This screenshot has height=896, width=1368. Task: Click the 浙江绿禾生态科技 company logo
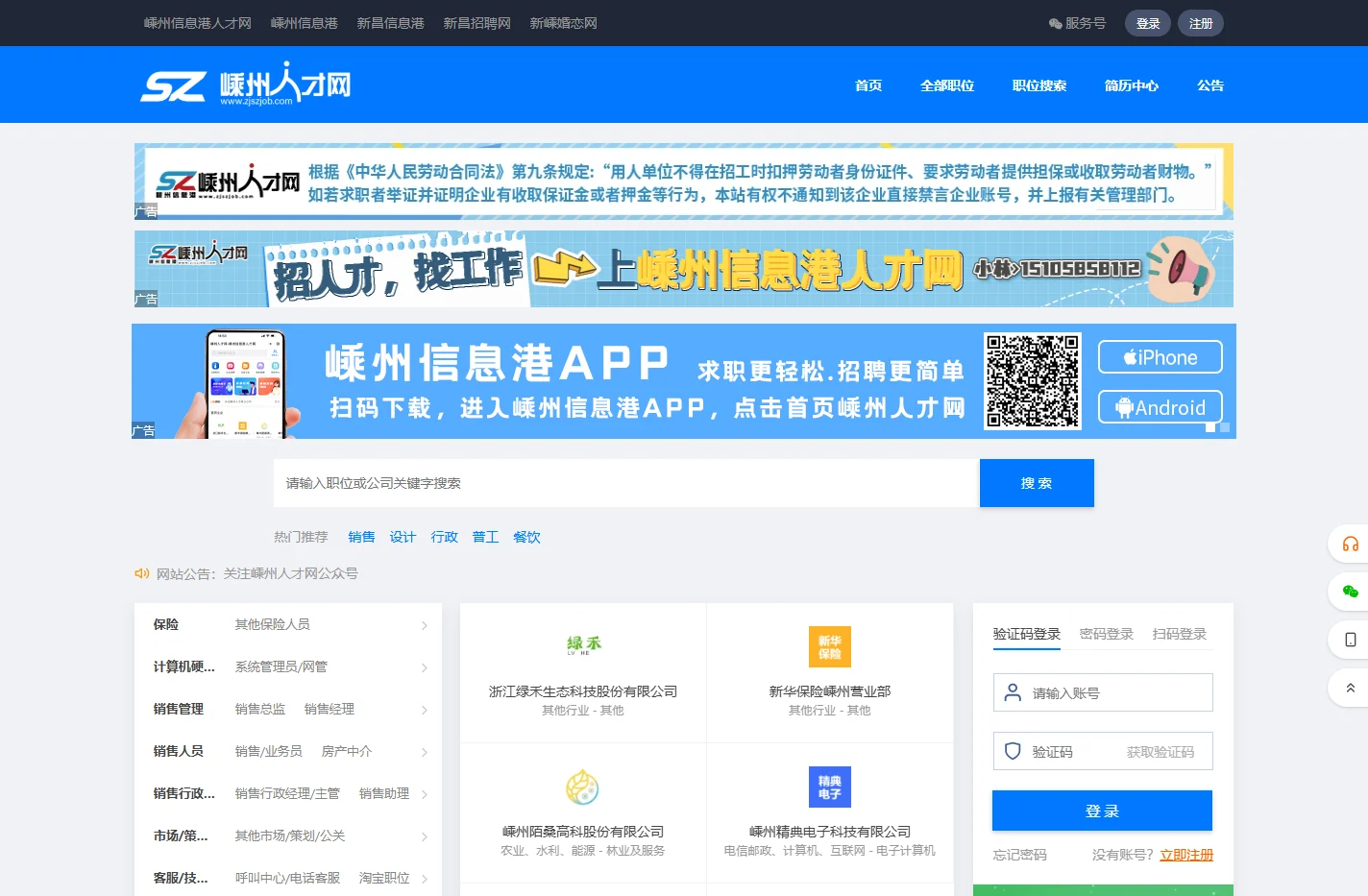pos(583,645)
